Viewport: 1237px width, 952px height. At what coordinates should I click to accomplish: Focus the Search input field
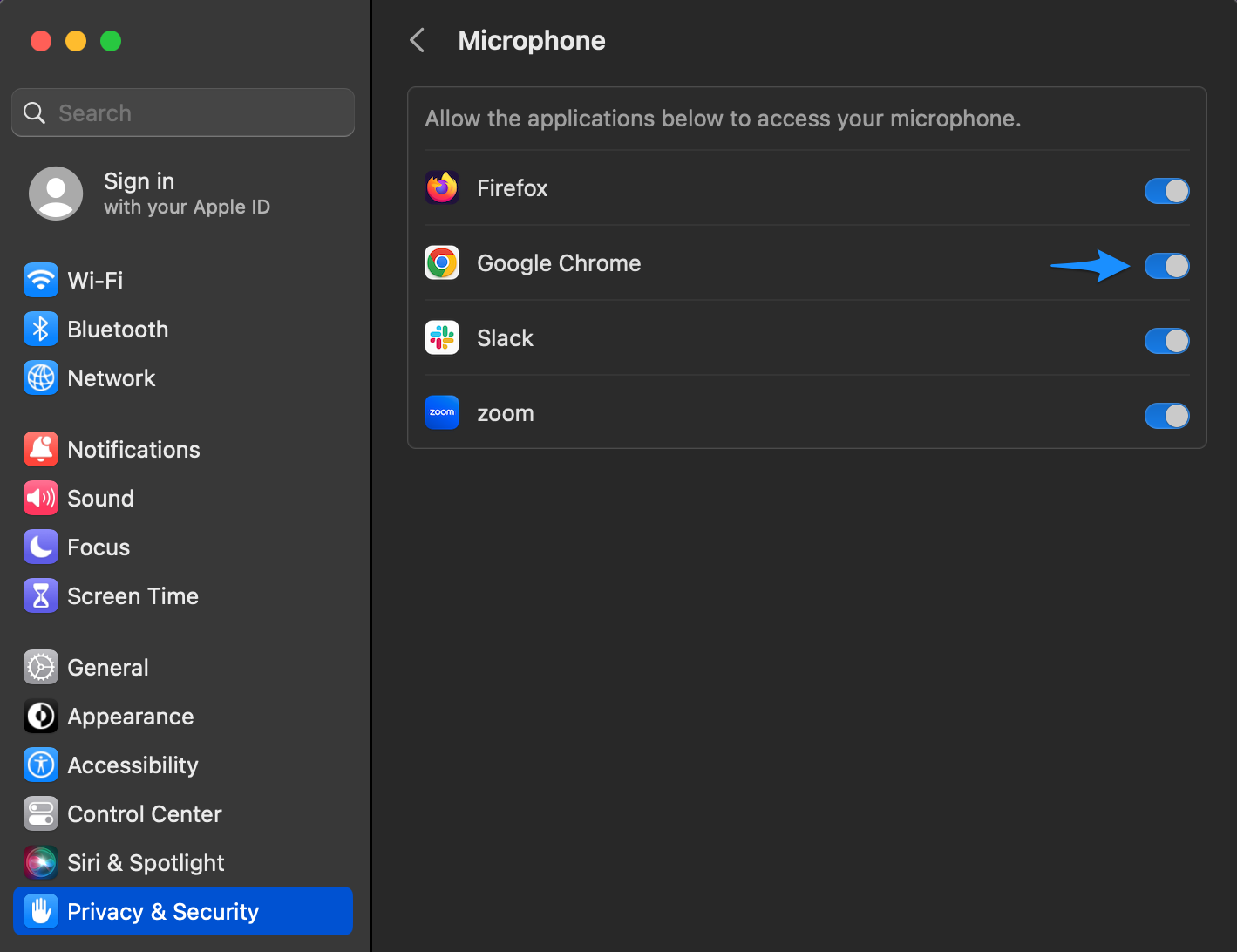point(183,112)
